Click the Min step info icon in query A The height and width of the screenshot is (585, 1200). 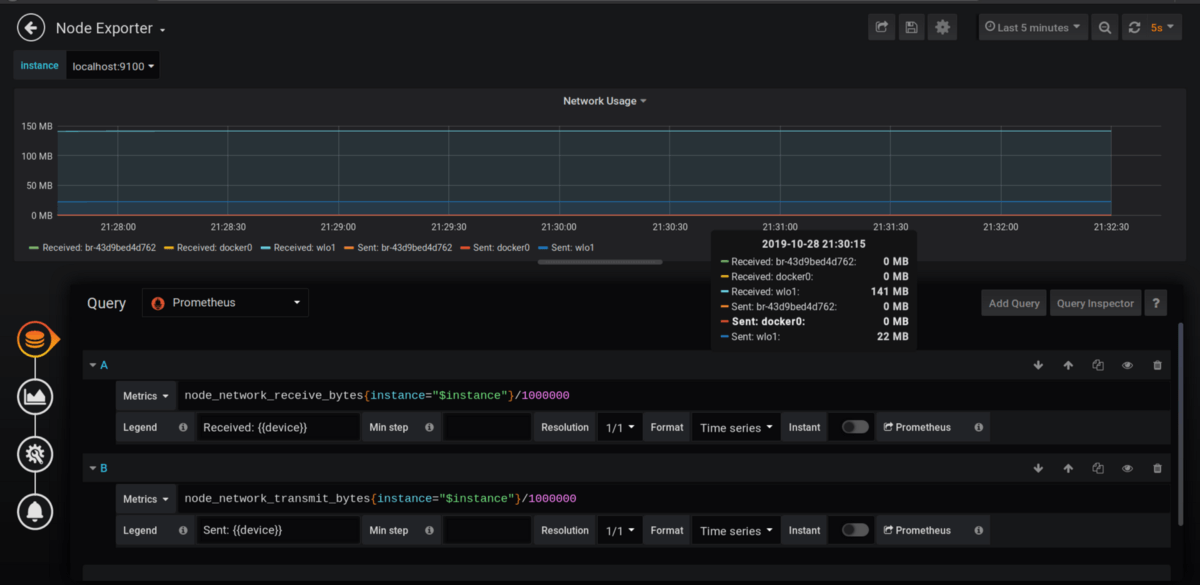click(x=429, y=427)
